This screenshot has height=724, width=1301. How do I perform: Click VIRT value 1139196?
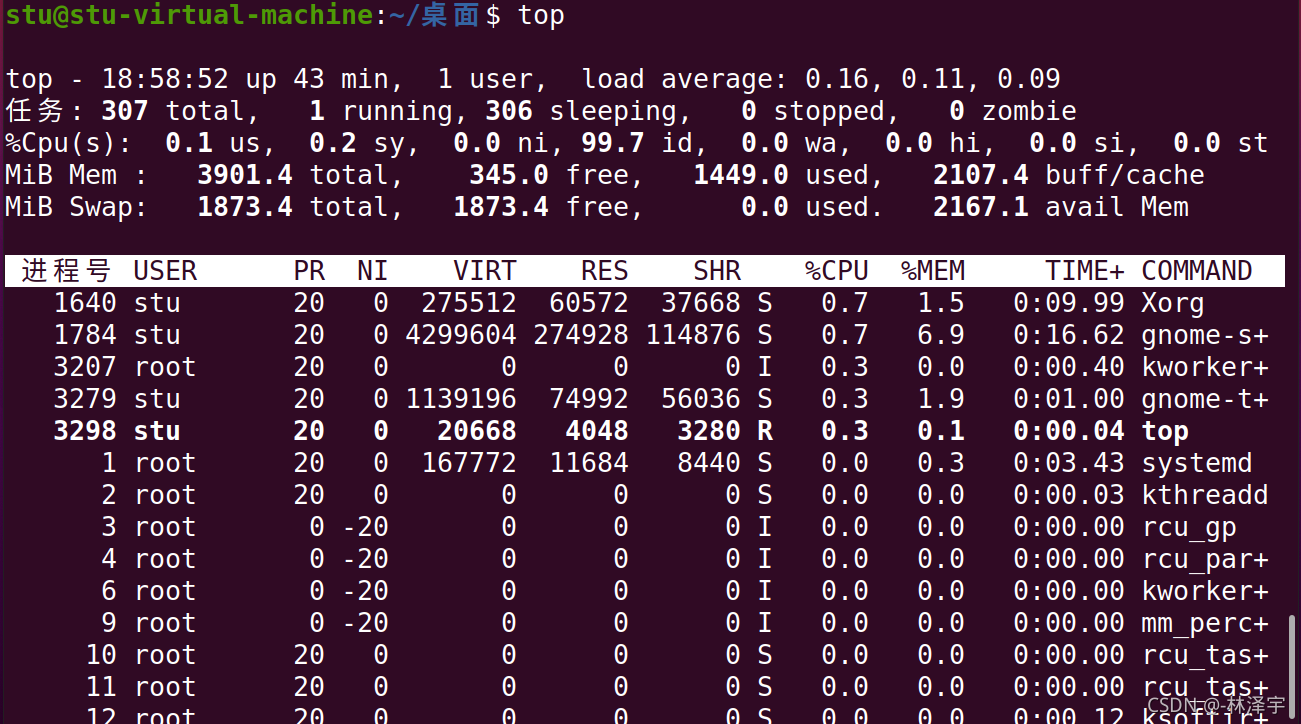[461, 399]
